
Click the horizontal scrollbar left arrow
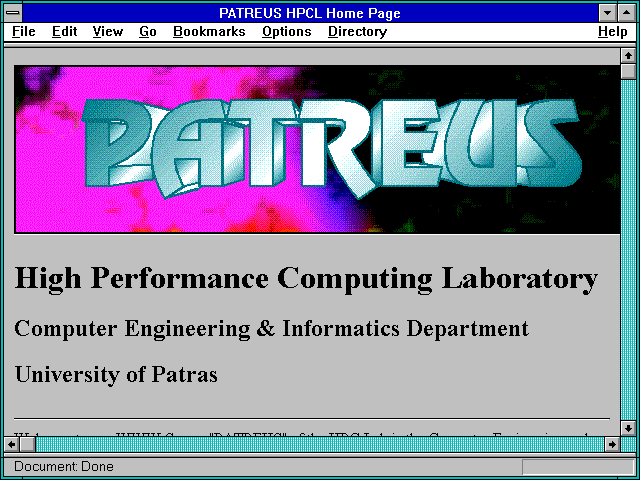coord(11,444)
